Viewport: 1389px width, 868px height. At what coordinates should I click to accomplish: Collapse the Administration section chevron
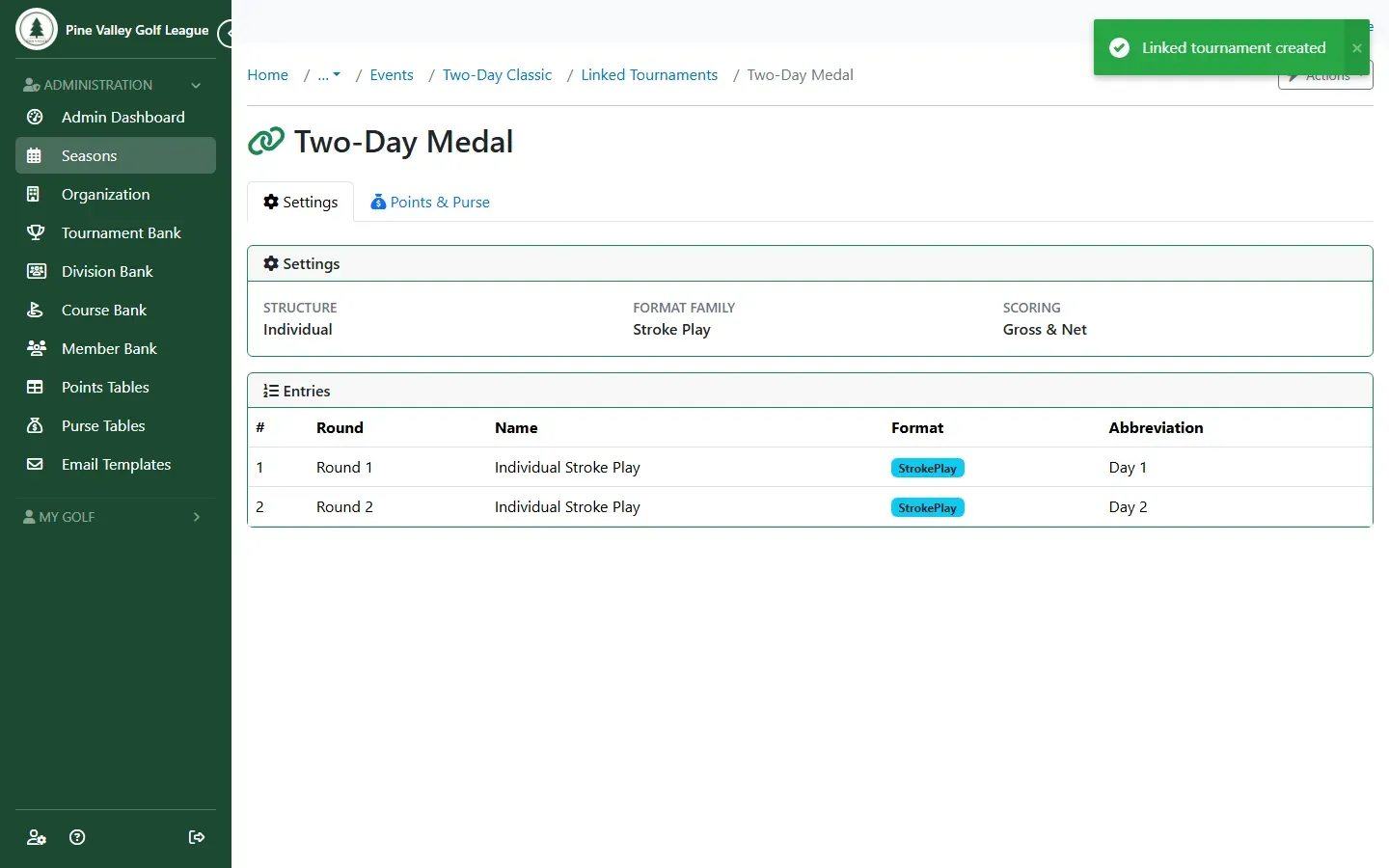click(x=197, y=85)
